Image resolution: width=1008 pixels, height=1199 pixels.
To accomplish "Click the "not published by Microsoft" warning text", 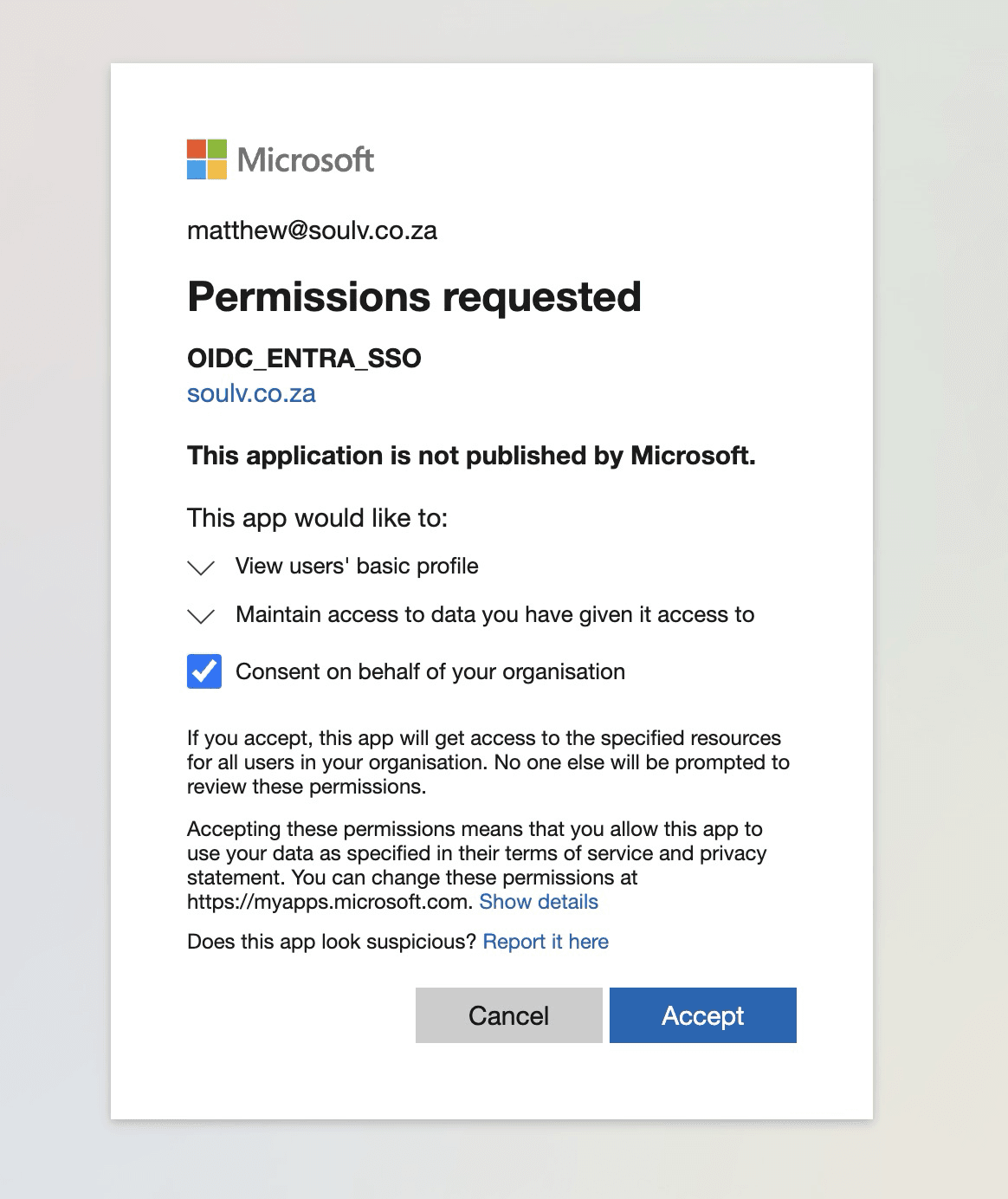I will tap(471, 456).
